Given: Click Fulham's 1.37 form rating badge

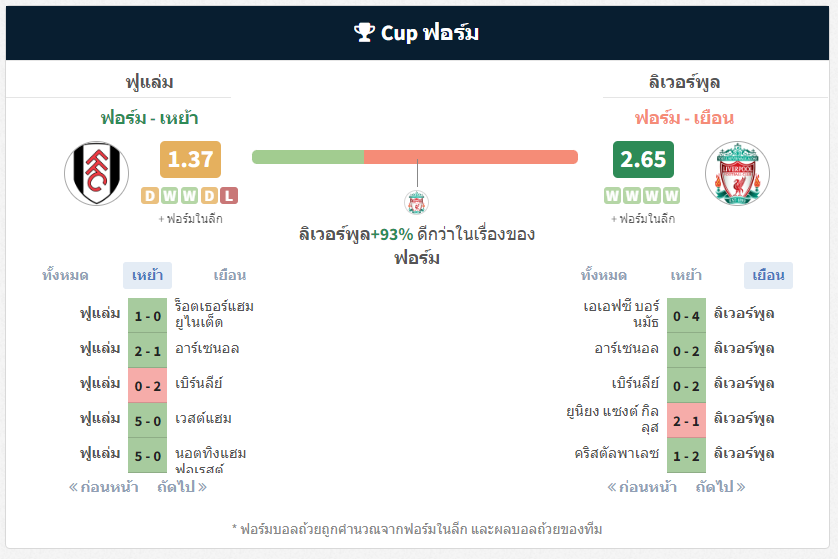Looking at the screenshot, I should (x=190, y=159).
